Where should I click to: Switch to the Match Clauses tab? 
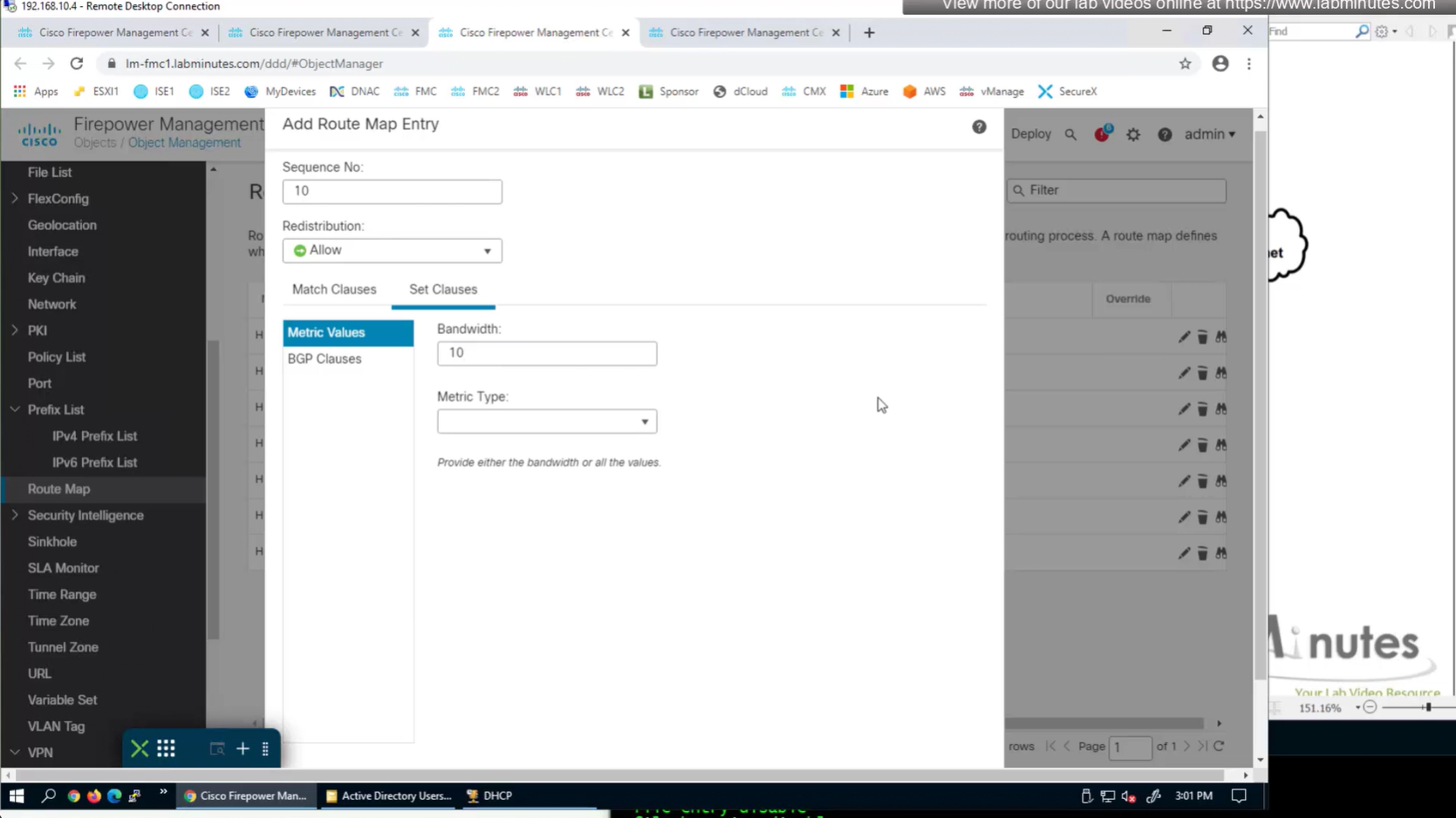334,290
